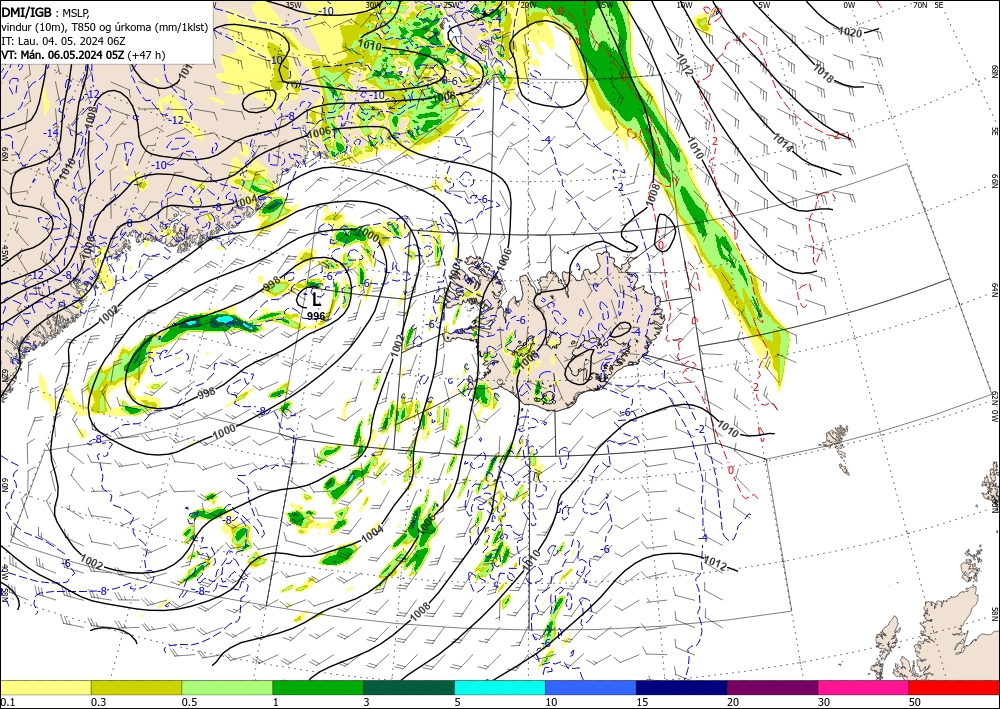Pick the blue 10–15 mm legend swatch
The height and width of the screenshot is (709, 1000).
tap(591, 687)
